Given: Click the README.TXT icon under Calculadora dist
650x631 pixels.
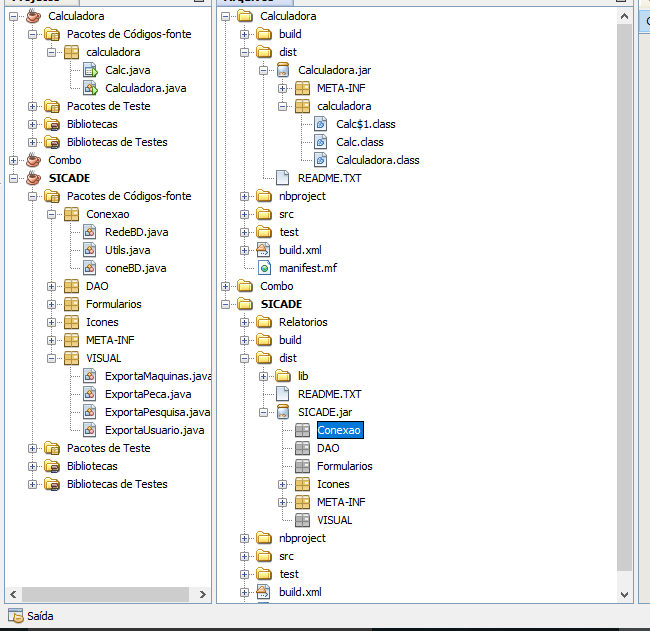Looking at the screenshot, I should tap(283, 178).
